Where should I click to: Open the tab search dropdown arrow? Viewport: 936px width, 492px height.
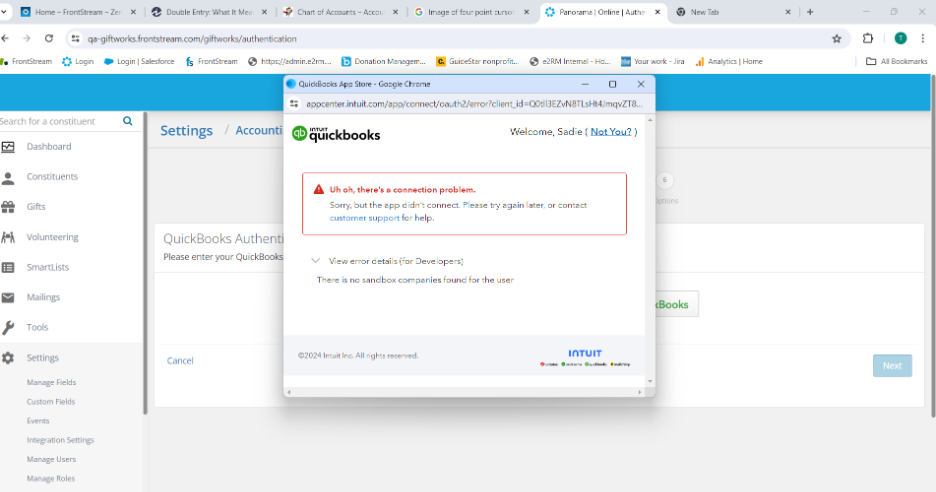coord(4,12)
